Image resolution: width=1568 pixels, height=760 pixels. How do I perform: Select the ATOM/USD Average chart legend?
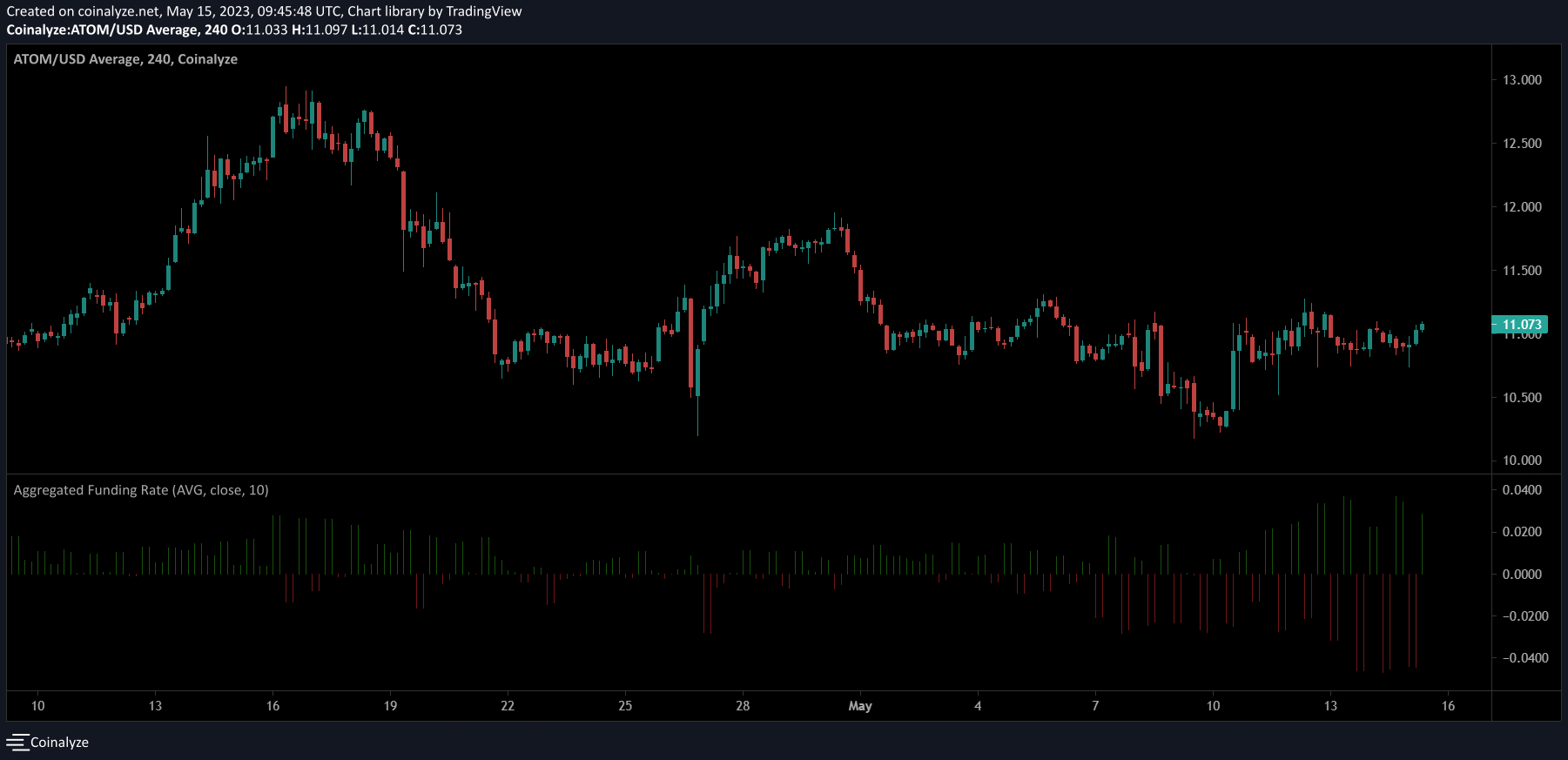[125, 59]
